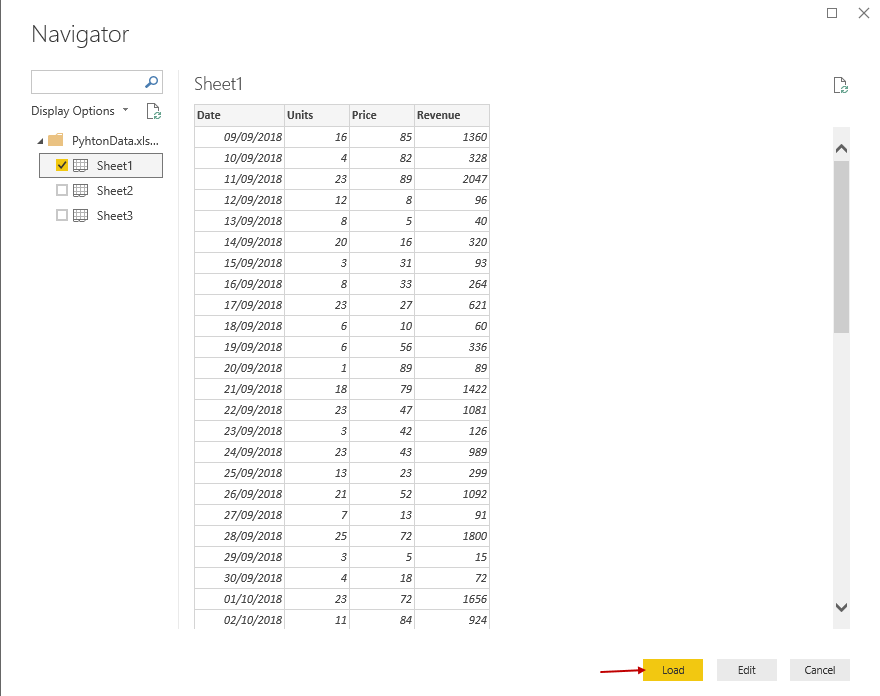Click the Load button
The height and width of the screenshot is (696, 880).
pyautogui.click(x=673, y=670)
